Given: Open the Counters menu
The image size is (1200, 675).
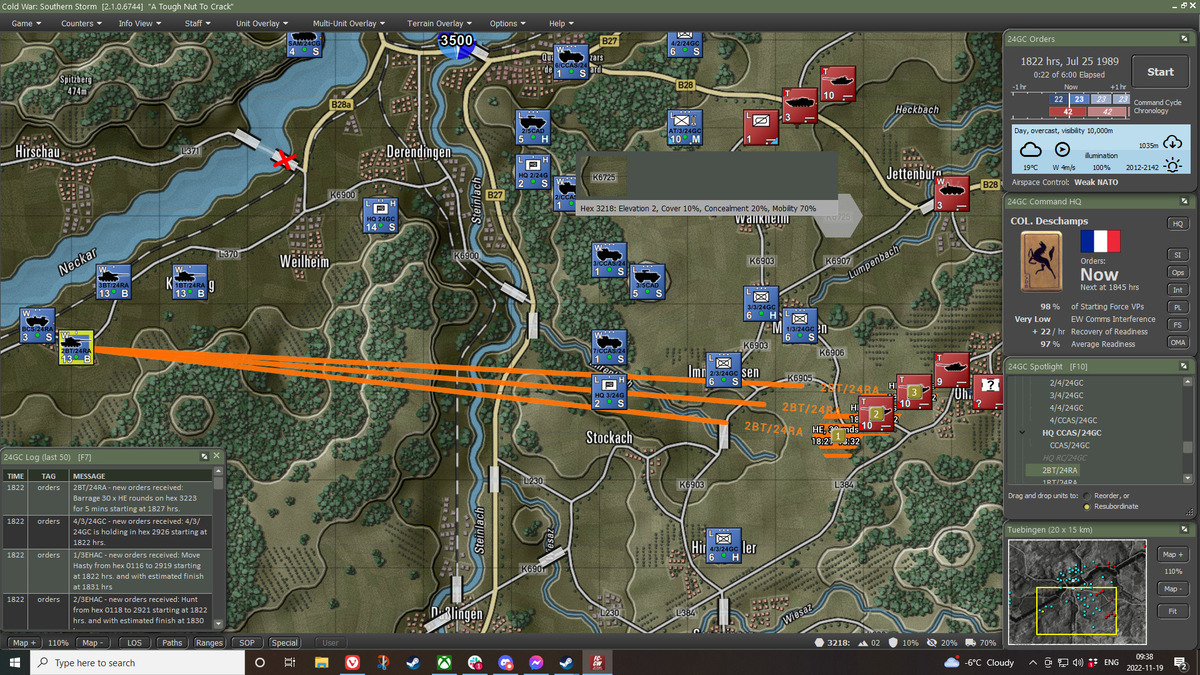Looking at the screenshot, I should [81, 23].
